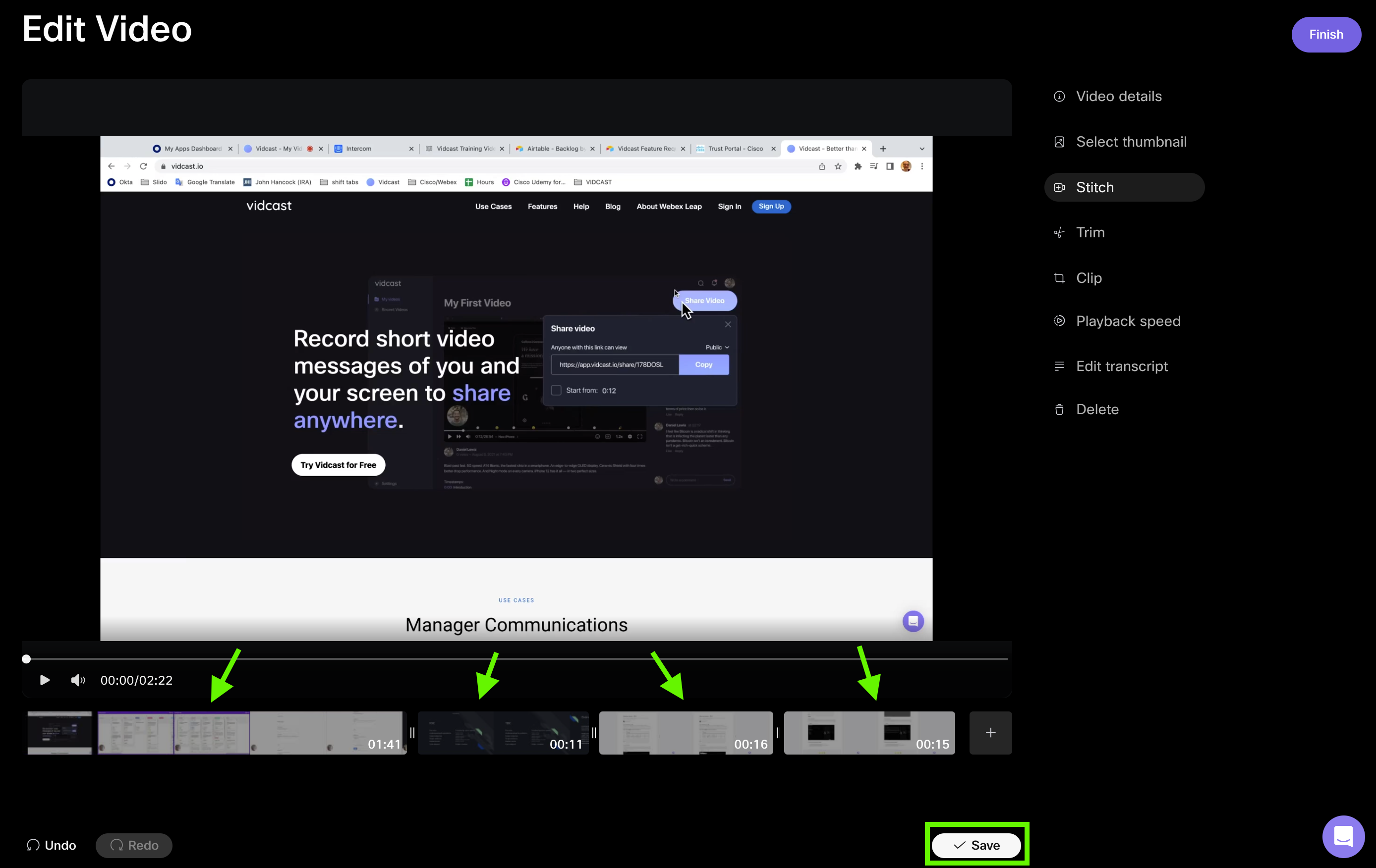The height and width of the screenshot is (868, 1376).
Task: Open the Edit transcript option
Action: 1111,366
